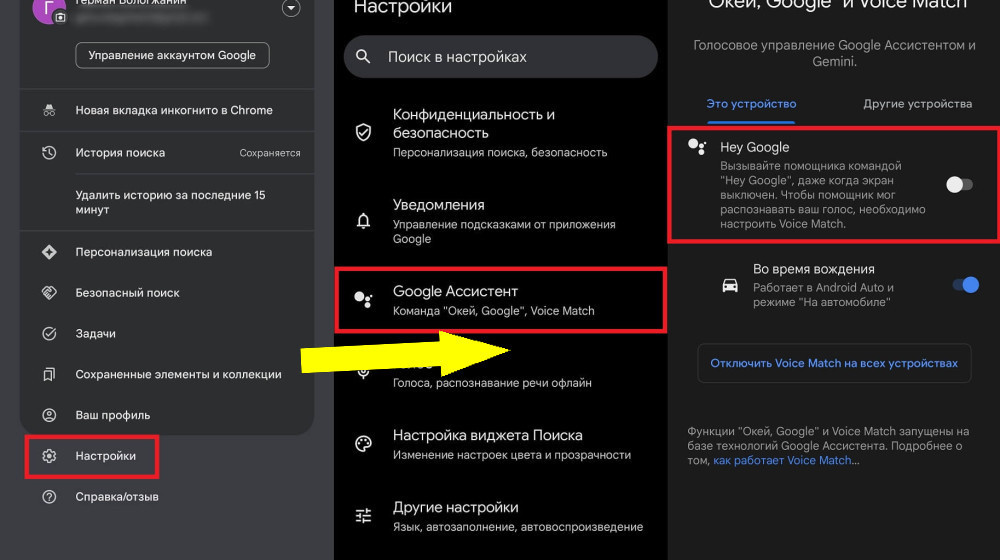Click the Безопасный поиск label
Screen dimensions: 1000x560
[x=128, y=293]
